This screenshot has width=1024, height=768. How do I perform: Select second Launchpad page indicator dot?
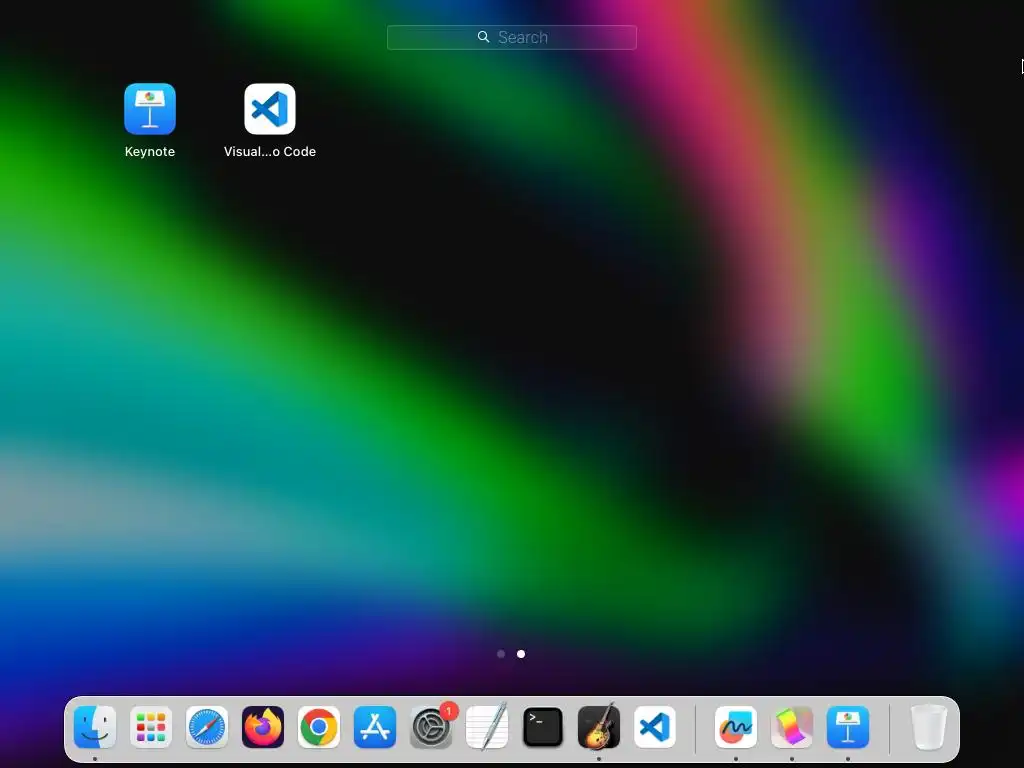(520, 654)
